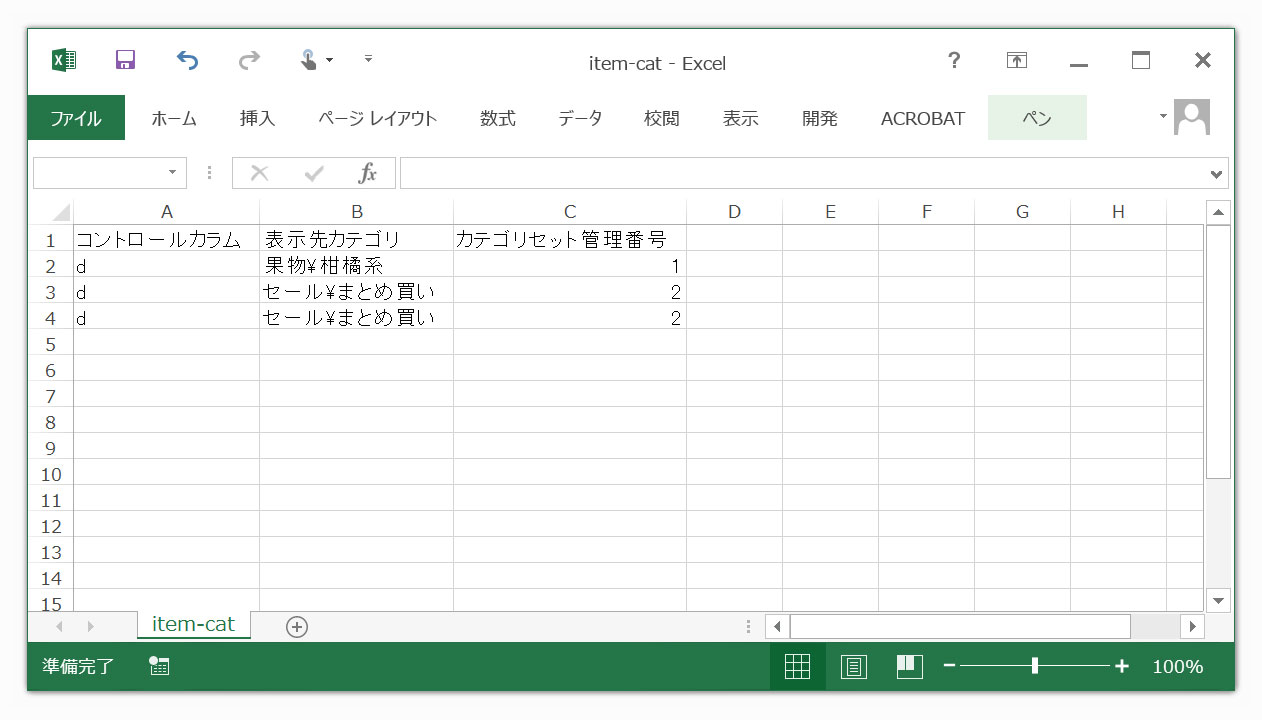This screenshot has height=720, width=1262.
Task: Select cell コントロールカラム
Action: pyautogui.click(x=167, y=240)
